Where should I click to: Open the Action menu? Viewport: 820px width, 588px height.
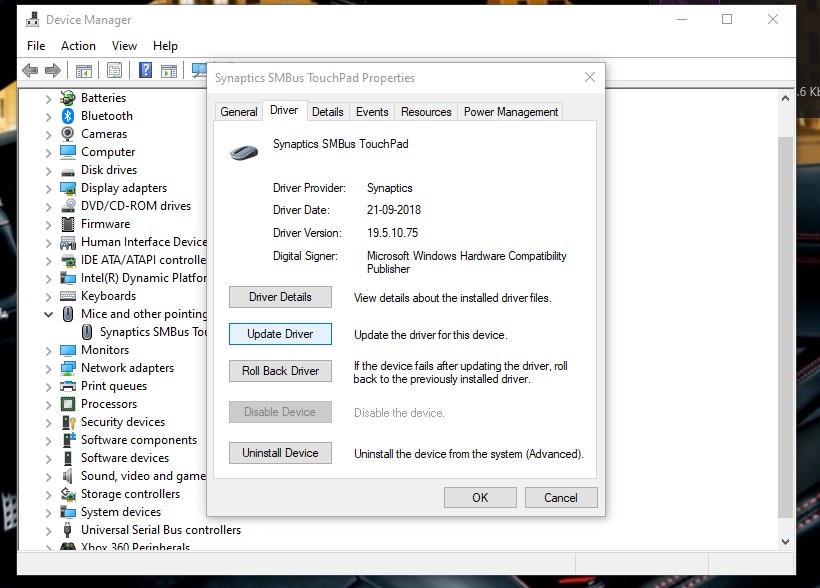pos(78,46)
